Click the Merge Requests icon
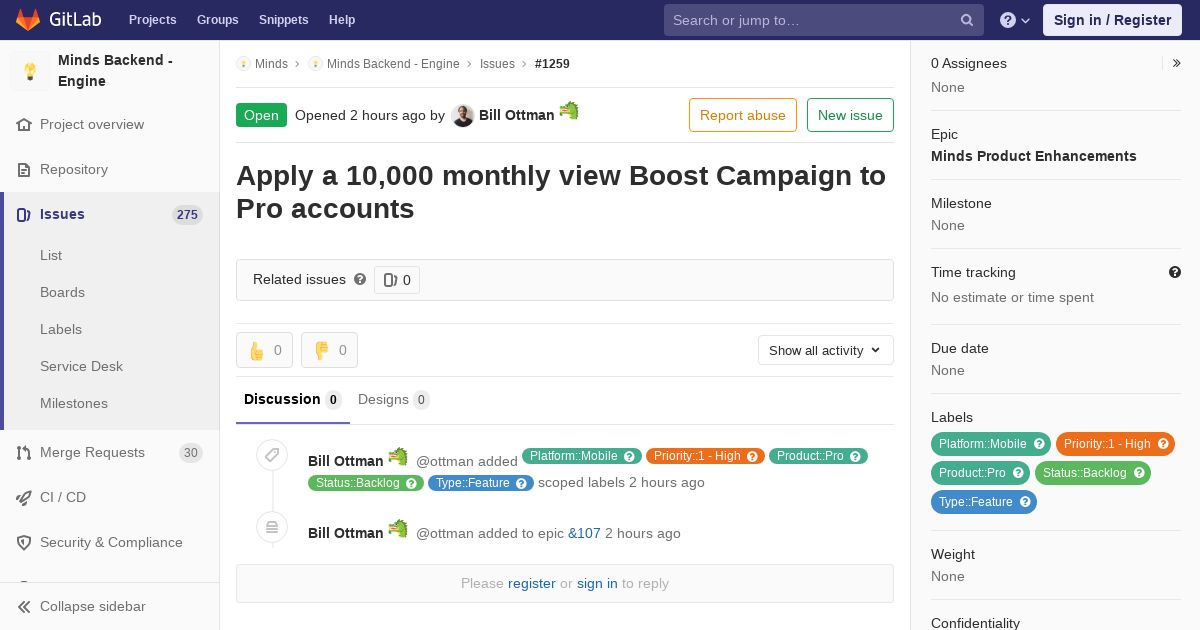Image resolution: width=1200 pixels, height=630 pixels. click(x=24, y=453)
